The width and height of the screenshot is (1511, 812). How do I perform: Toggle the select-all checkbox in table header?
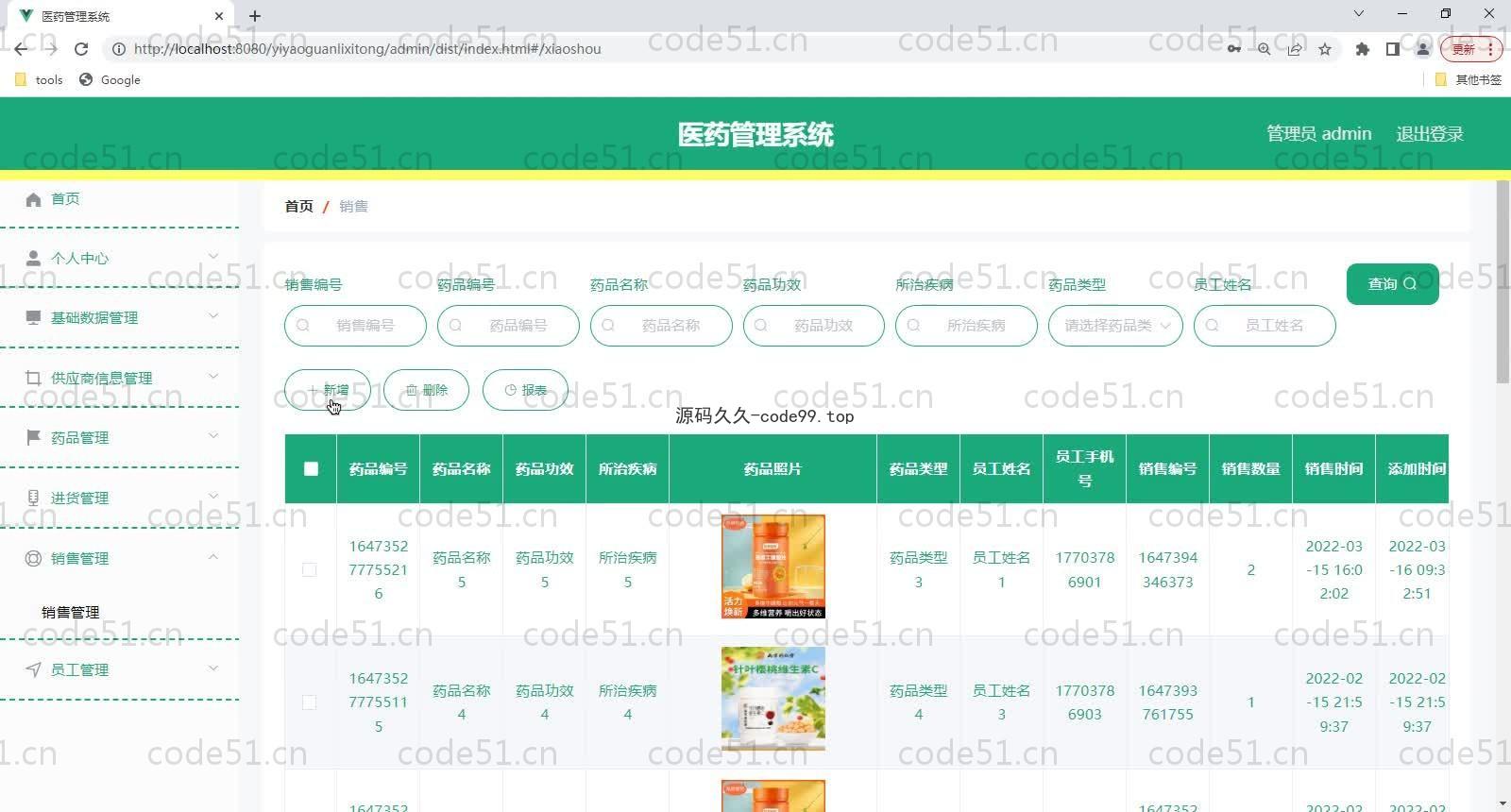point(311,468)
